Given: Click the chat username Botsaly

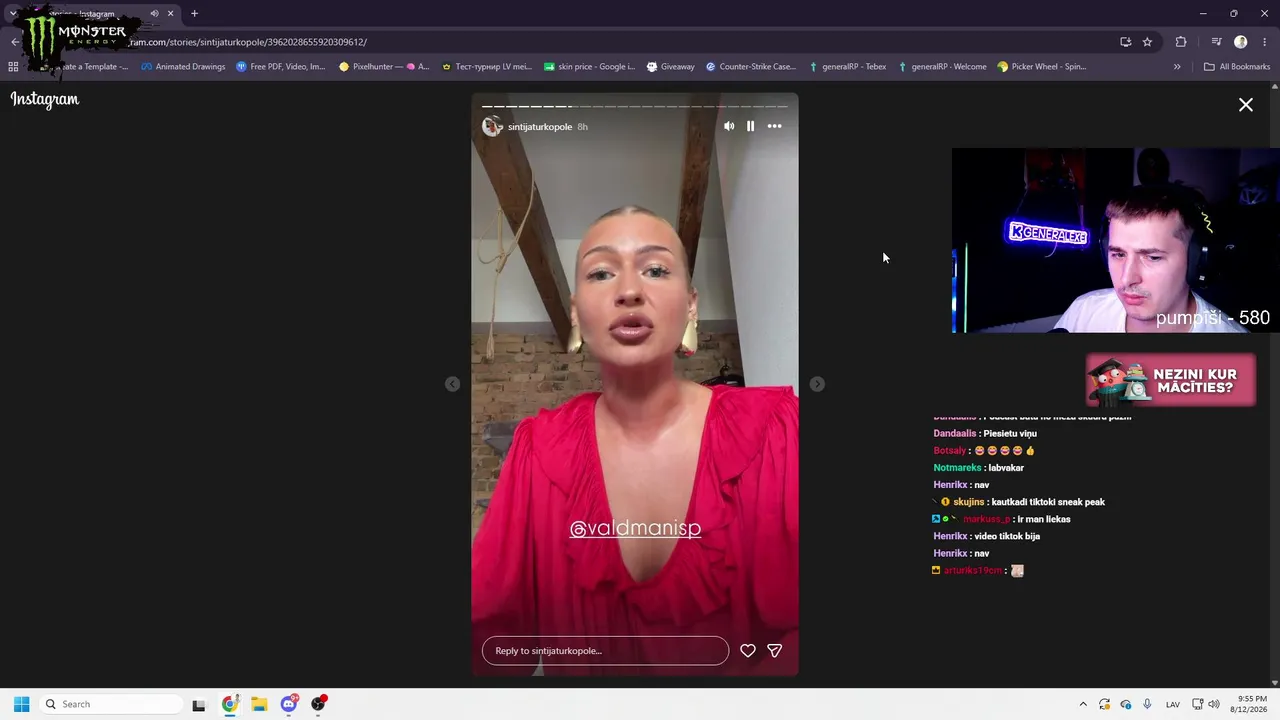Looking at the screenshot, I should coord(949,450).
